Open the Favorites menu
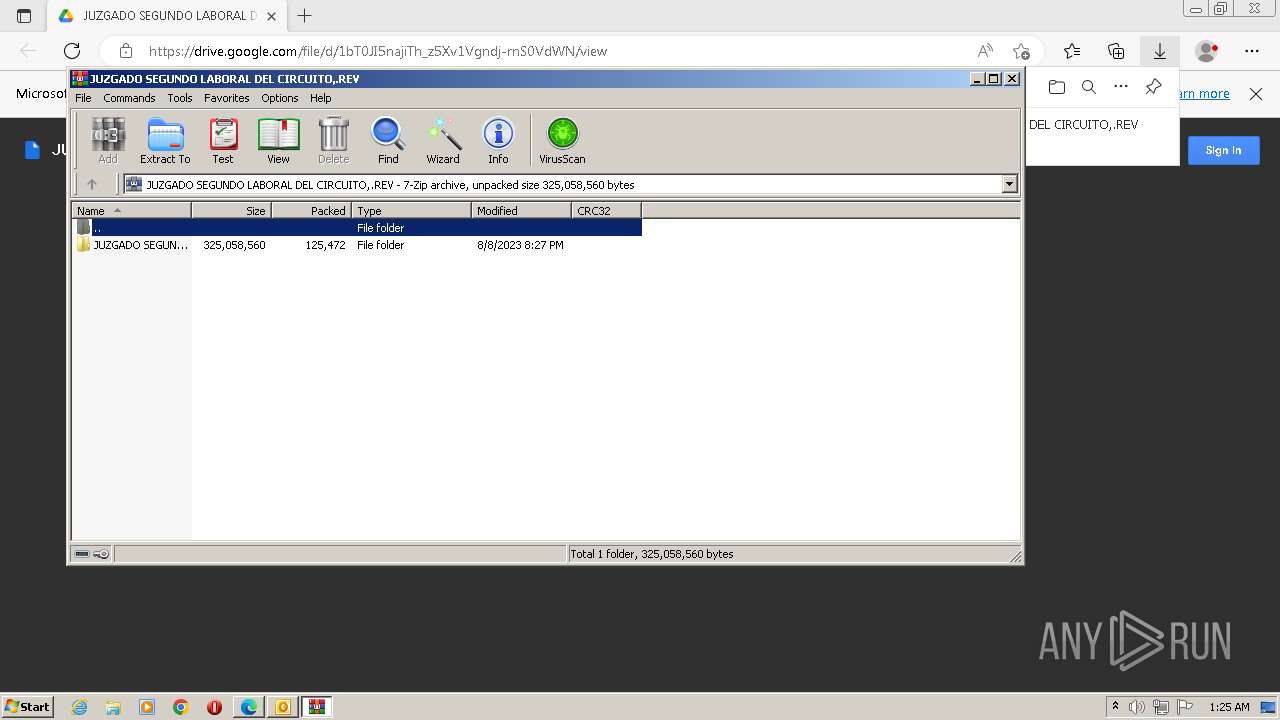 coord(227,98)
